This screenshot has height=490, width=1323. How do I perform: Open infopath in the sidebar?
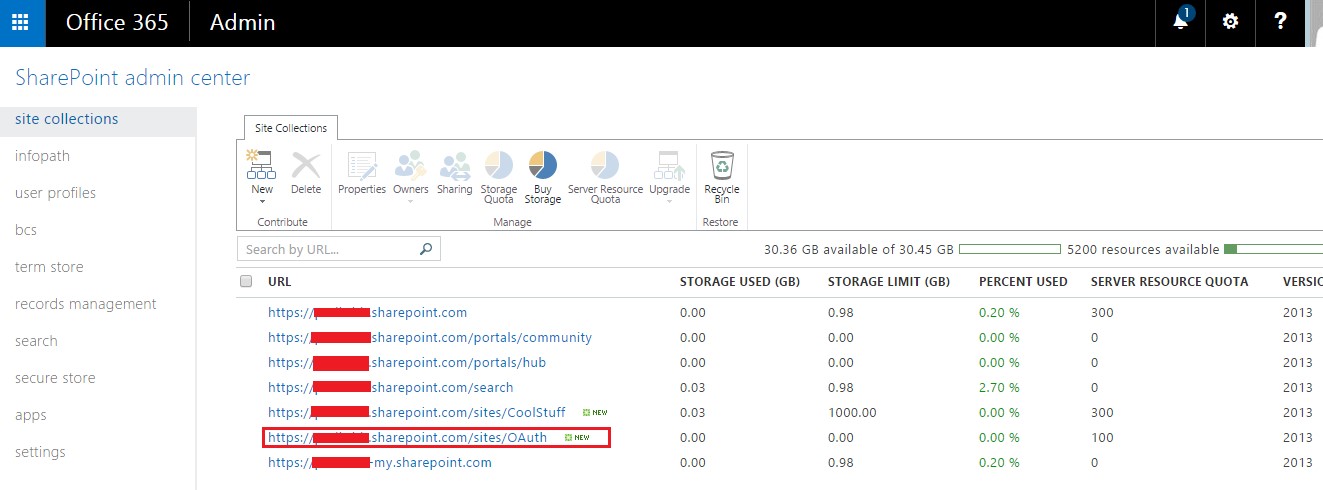42,156
